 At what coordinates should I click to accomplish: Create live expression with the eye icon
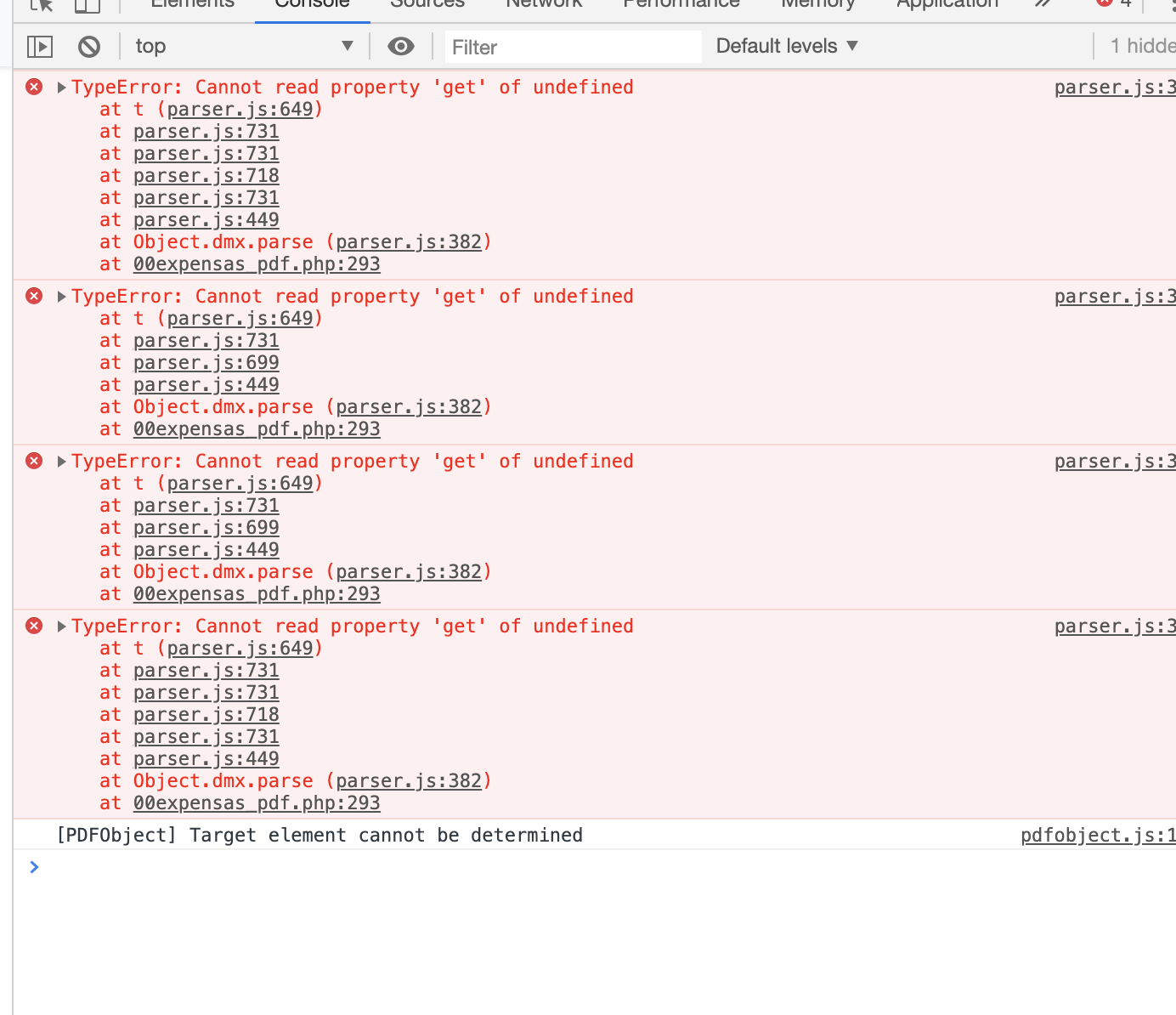coord(401,46)
